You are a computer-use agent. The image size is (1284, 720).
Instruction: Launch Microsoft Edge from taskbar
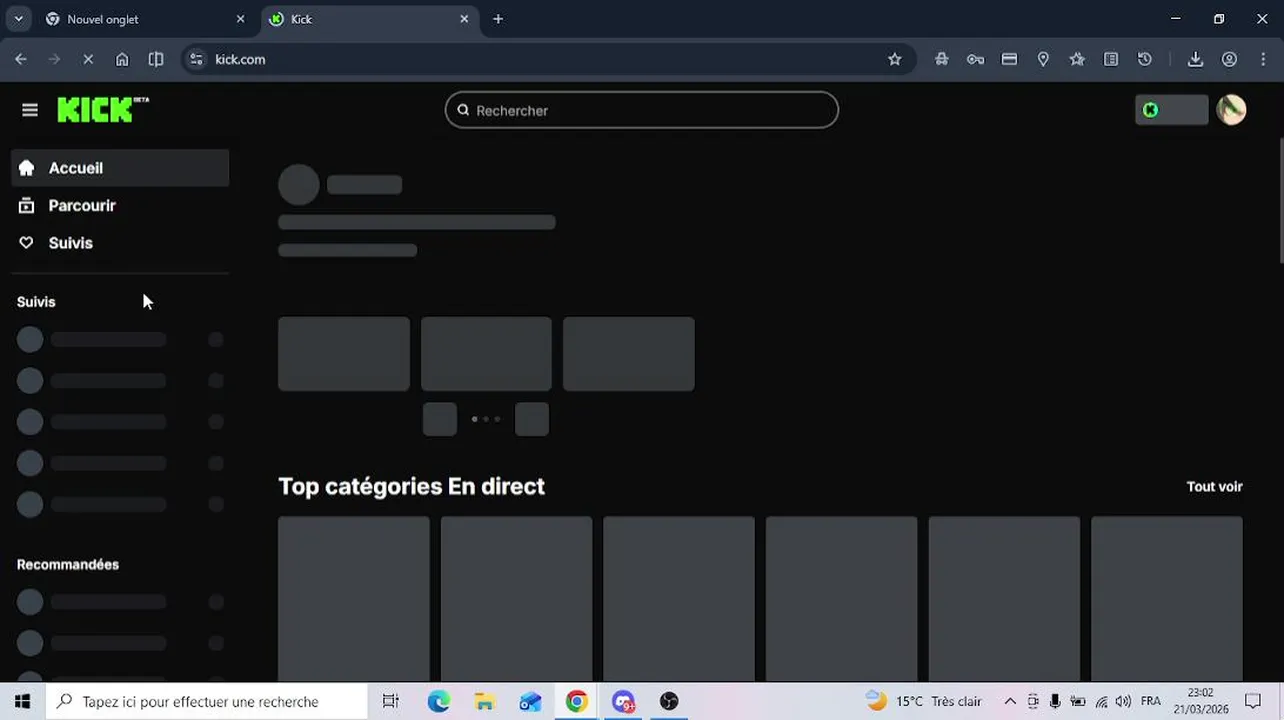[x=439, y=701]
